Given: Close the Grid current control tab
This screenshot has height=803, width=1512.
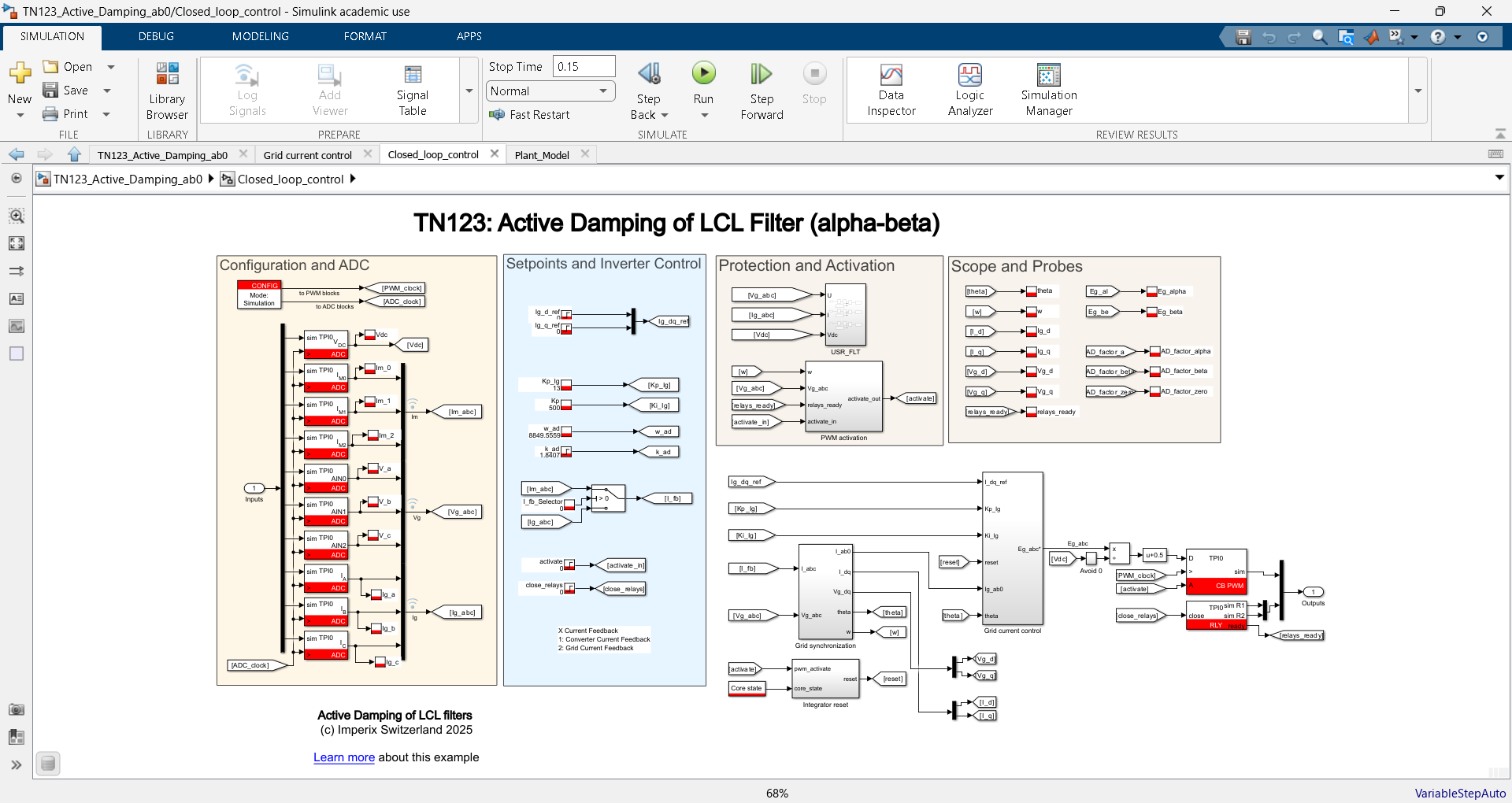Looking at the screenshot, I should point(368,154).
